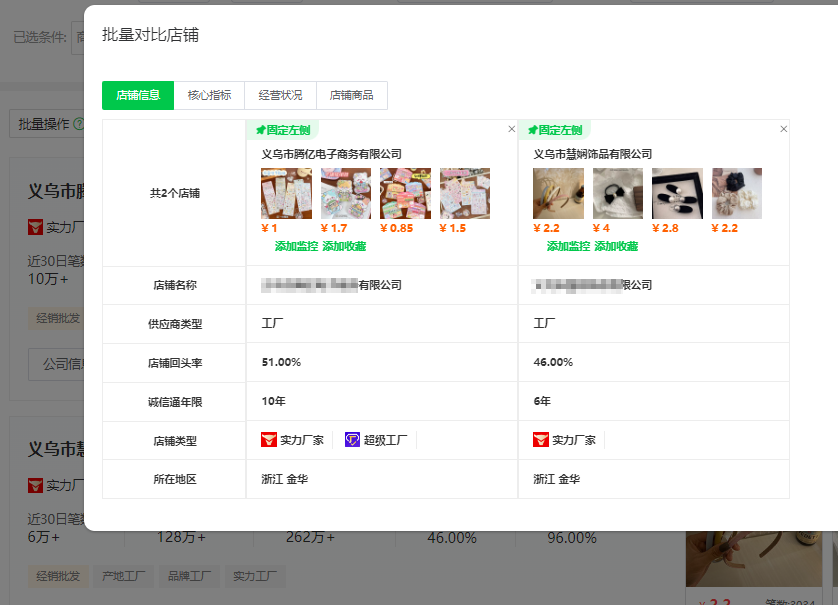The width and height of the screenshot is (838, 605).
Task: Open the sticker product thumbnail priced ¥0.85
Action: click(406, 193)
